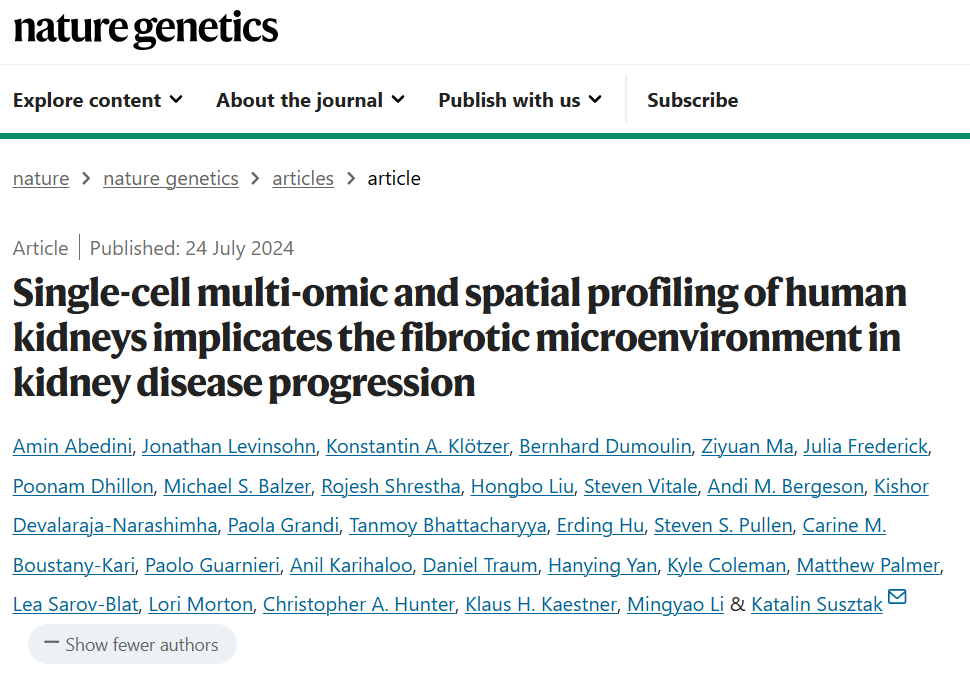The width and height of the screenshot is (970, 675).
Task: Click author Ziyuan Ma
Action: [747, 446]
